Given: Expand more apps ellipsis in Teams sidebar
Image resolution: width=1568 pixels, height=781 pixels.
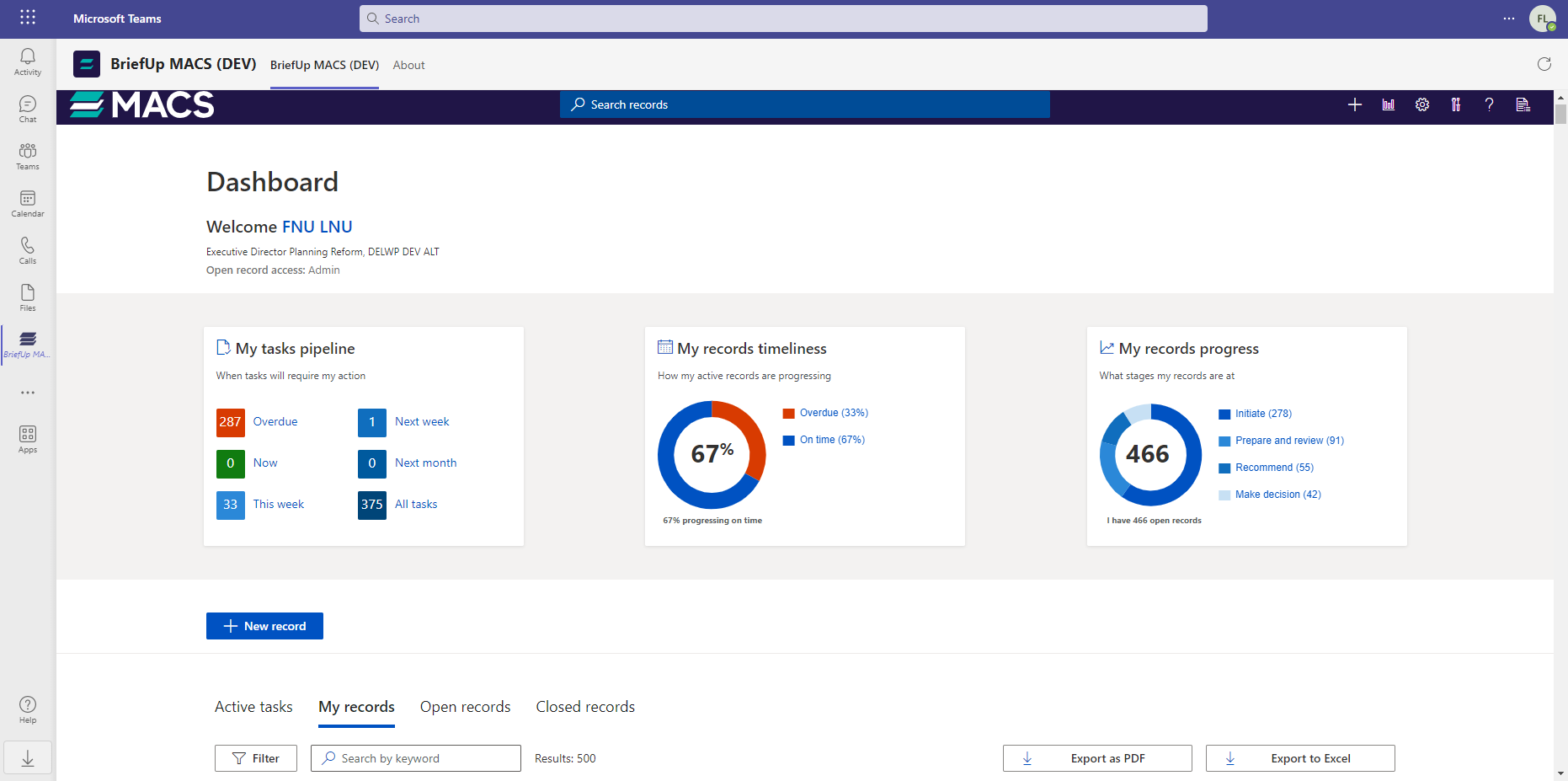Looking at the screenshot, I should tap(28, 393).
